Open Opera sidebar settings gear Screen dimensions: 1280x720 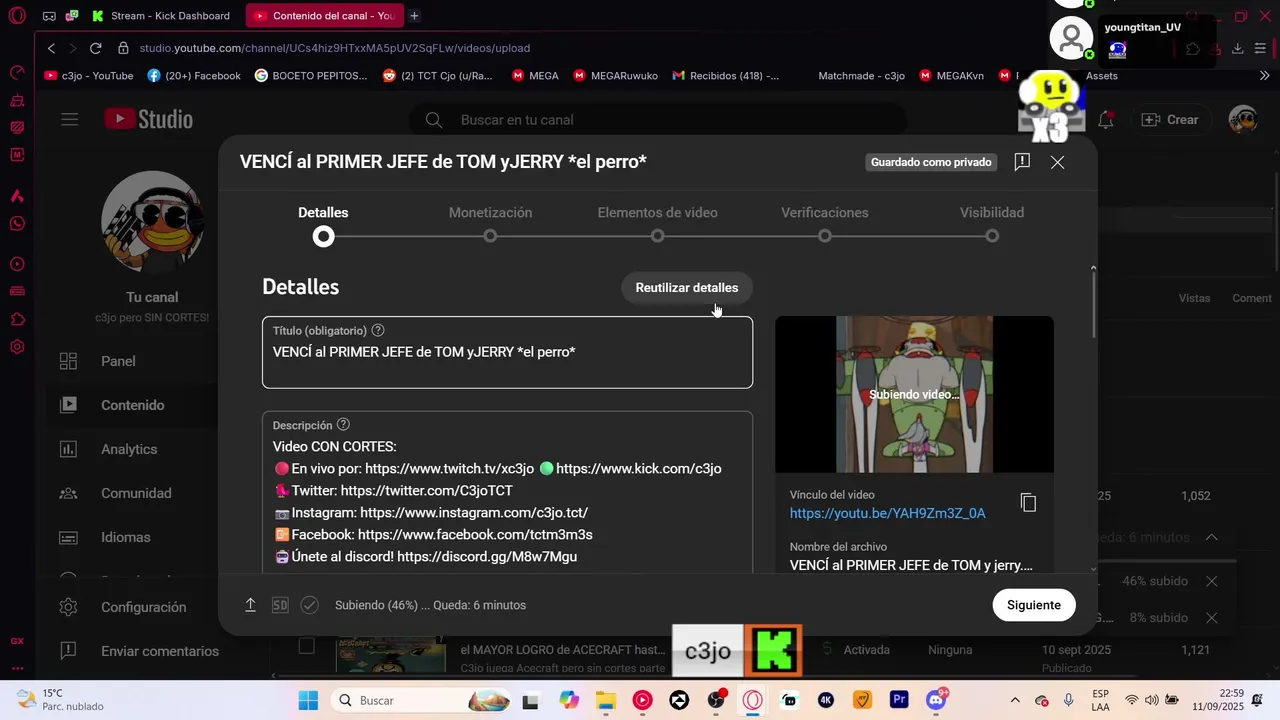tap(17, 347)
